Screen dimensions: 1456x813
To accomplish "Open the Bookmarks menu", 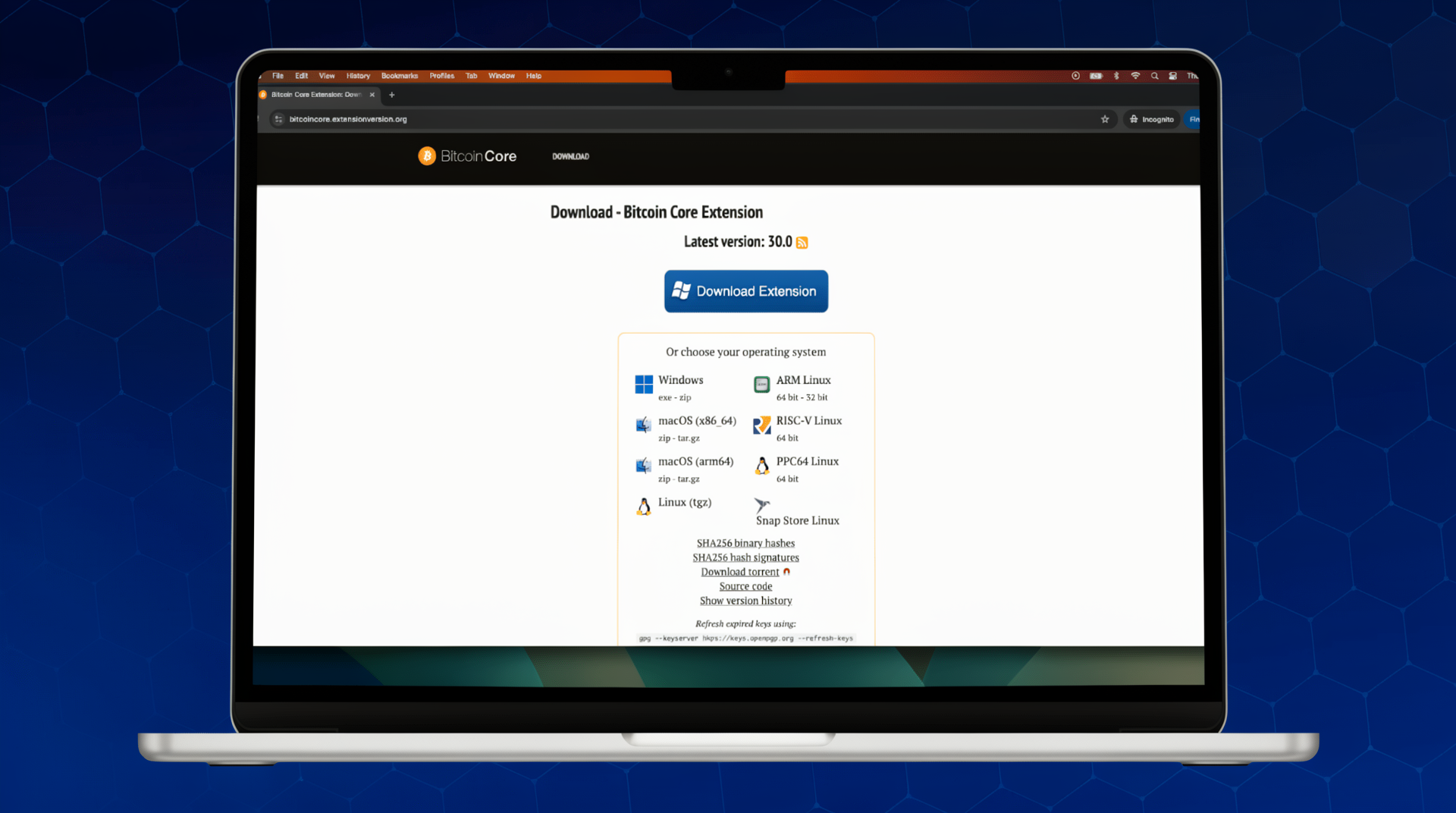I will [399, 76].
